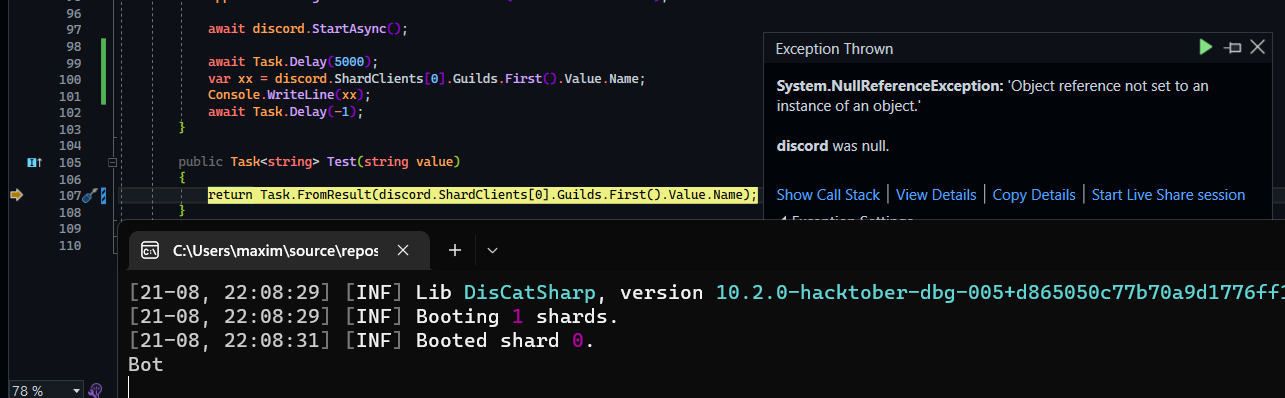Collapse the Test method using the outlining box

click(113, 162)
